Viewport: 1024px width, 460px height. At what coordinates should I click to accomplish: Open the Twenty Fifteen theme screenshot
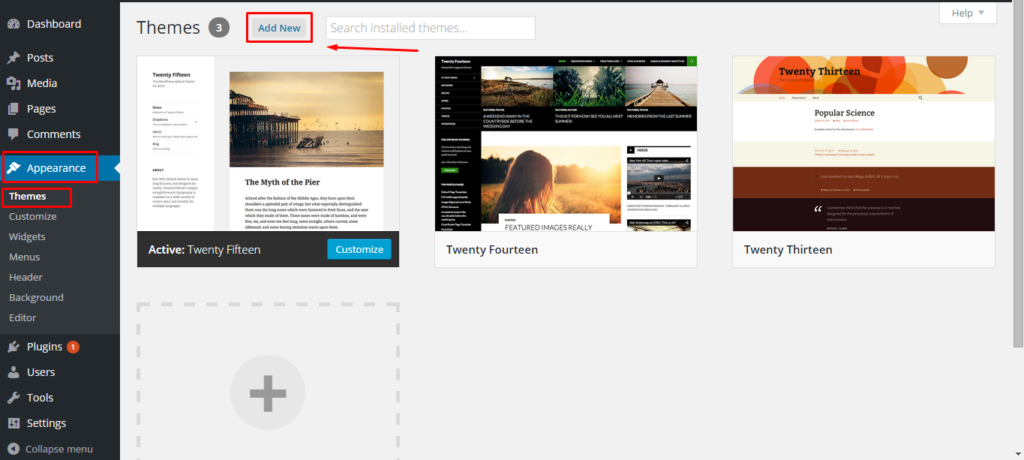[268, 143]
